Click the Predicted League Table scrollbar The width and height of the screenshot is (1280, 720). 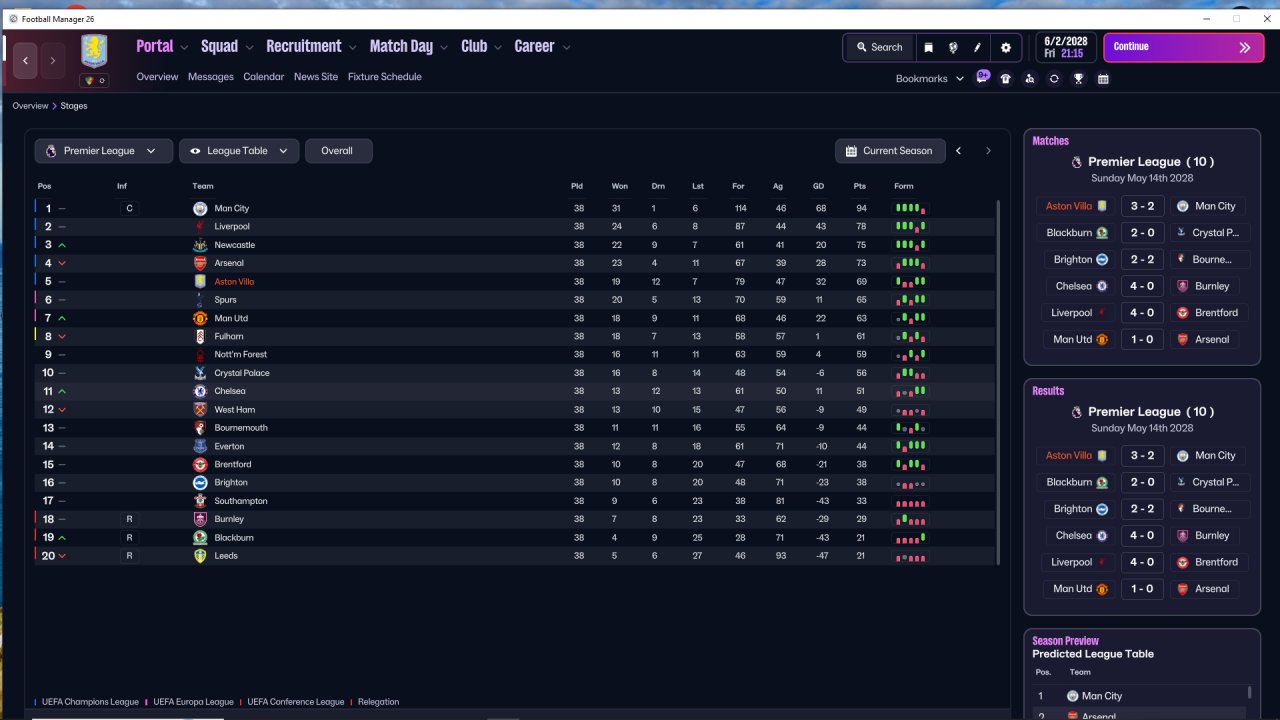1249,693
